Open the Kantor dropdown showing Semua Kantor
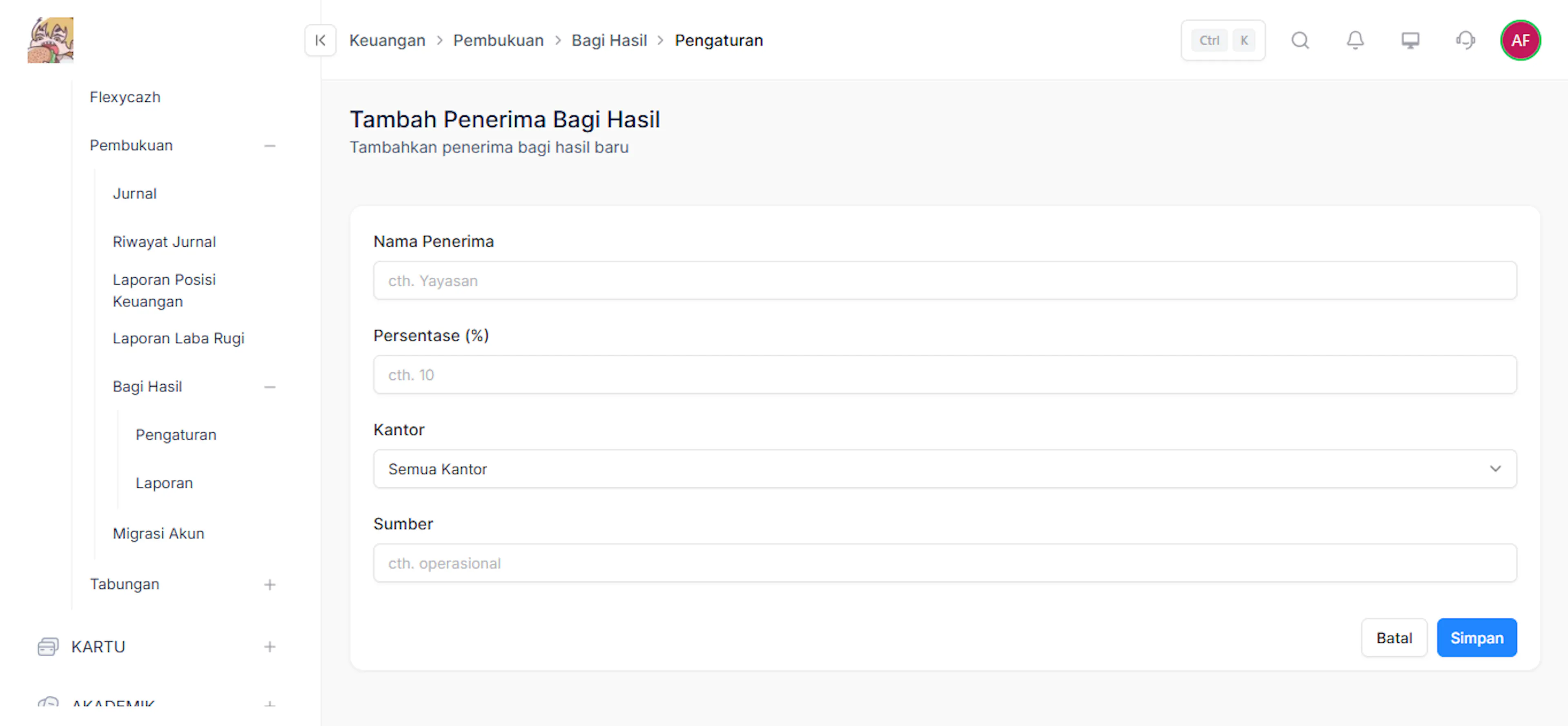The width and height of the screenshot is (1568, 726). 945,469
